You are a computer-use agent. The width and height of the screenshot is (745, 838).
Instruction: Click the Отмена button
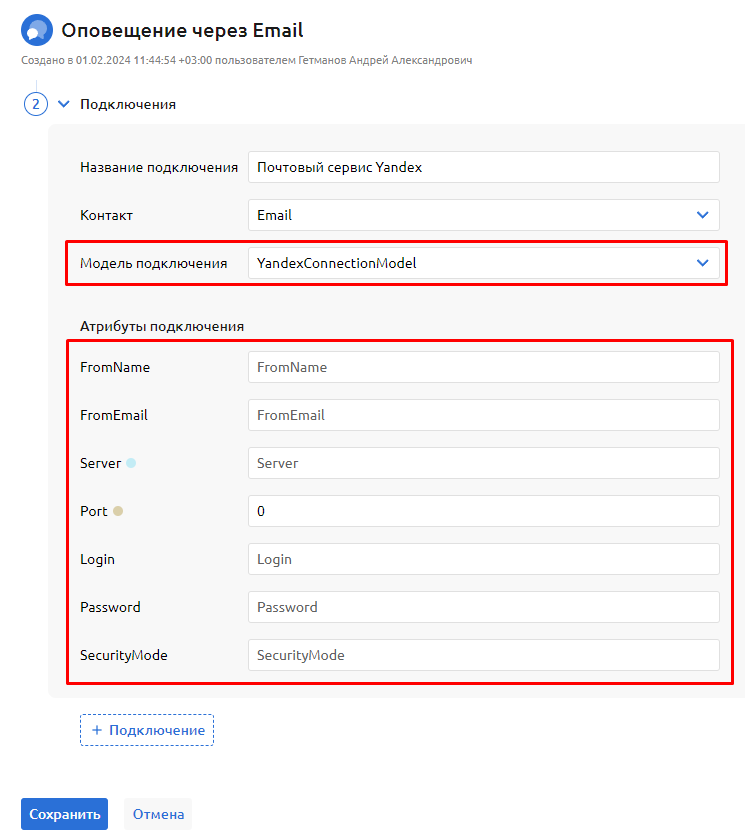tap(158, 814)
